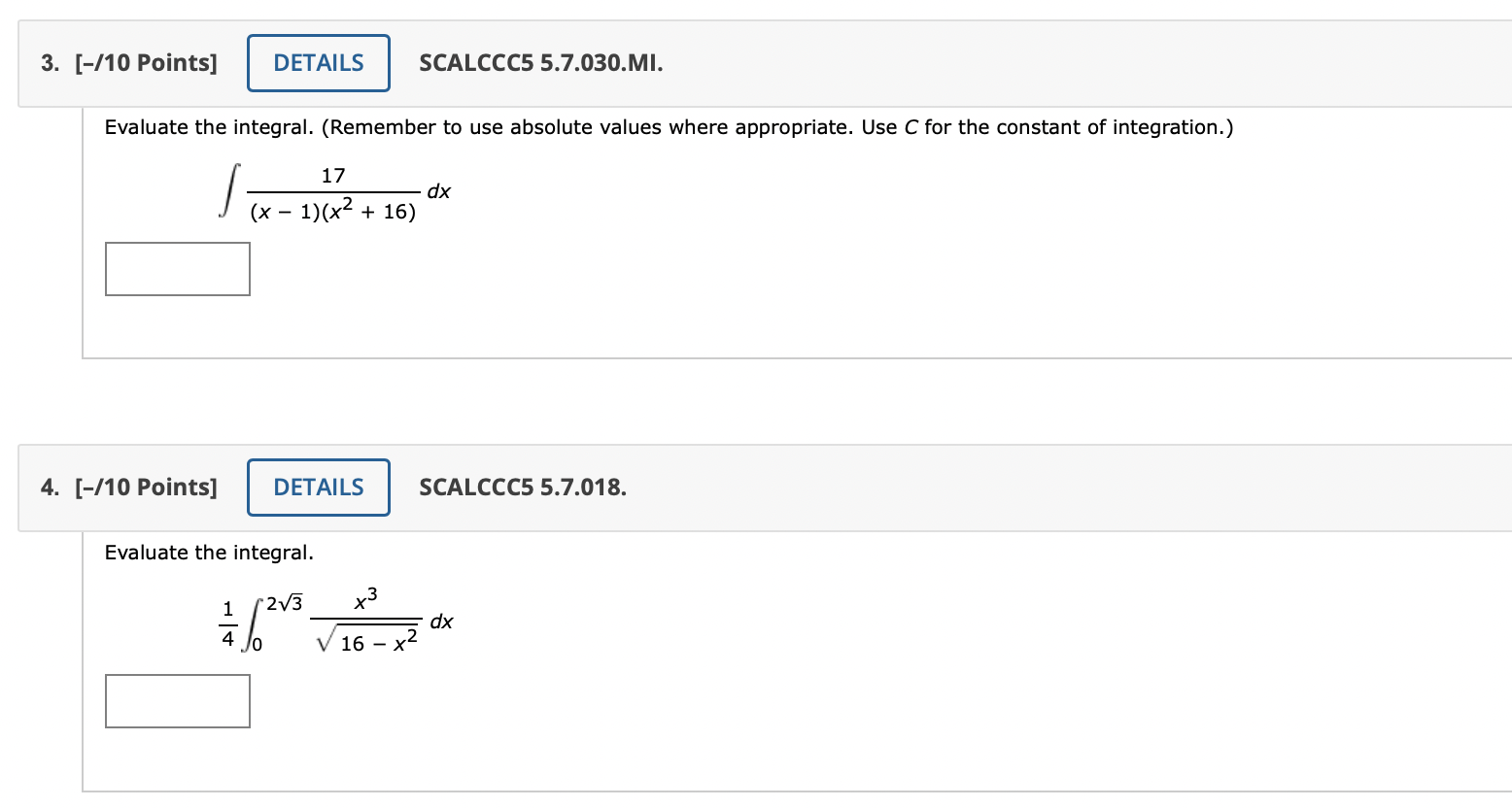Click the answer box for question 4
Viewport: 1512px width, 808px height.
[x=177, y=700]
